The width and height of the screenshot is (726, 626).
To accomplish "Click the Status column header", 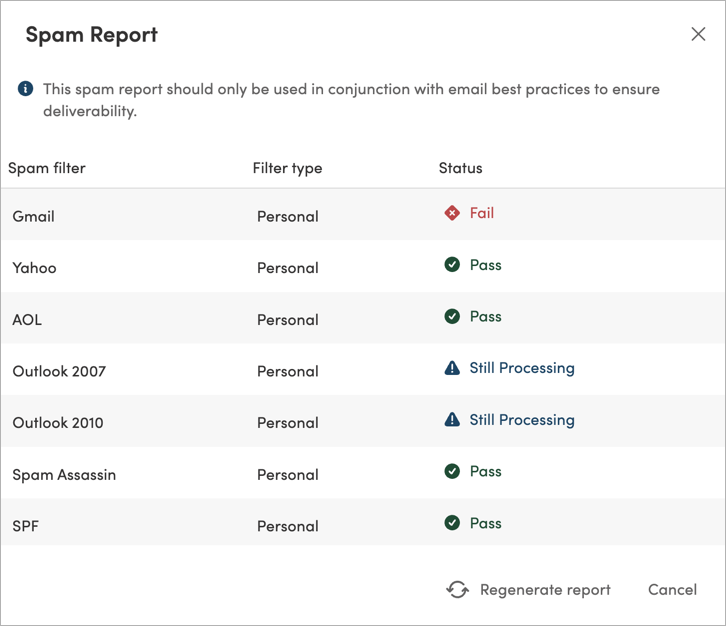I will (461, 168).
